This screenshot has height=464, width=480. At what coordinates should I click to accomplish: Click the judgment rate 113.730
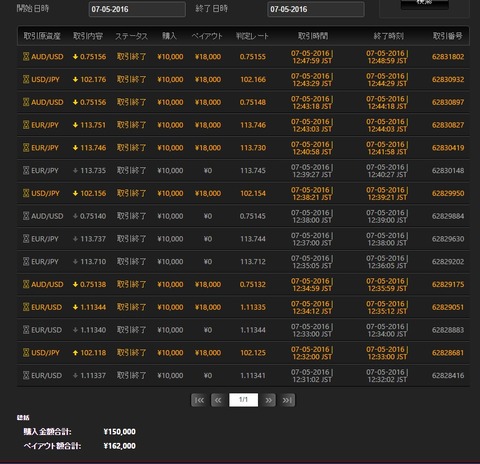tap(253, 148)
